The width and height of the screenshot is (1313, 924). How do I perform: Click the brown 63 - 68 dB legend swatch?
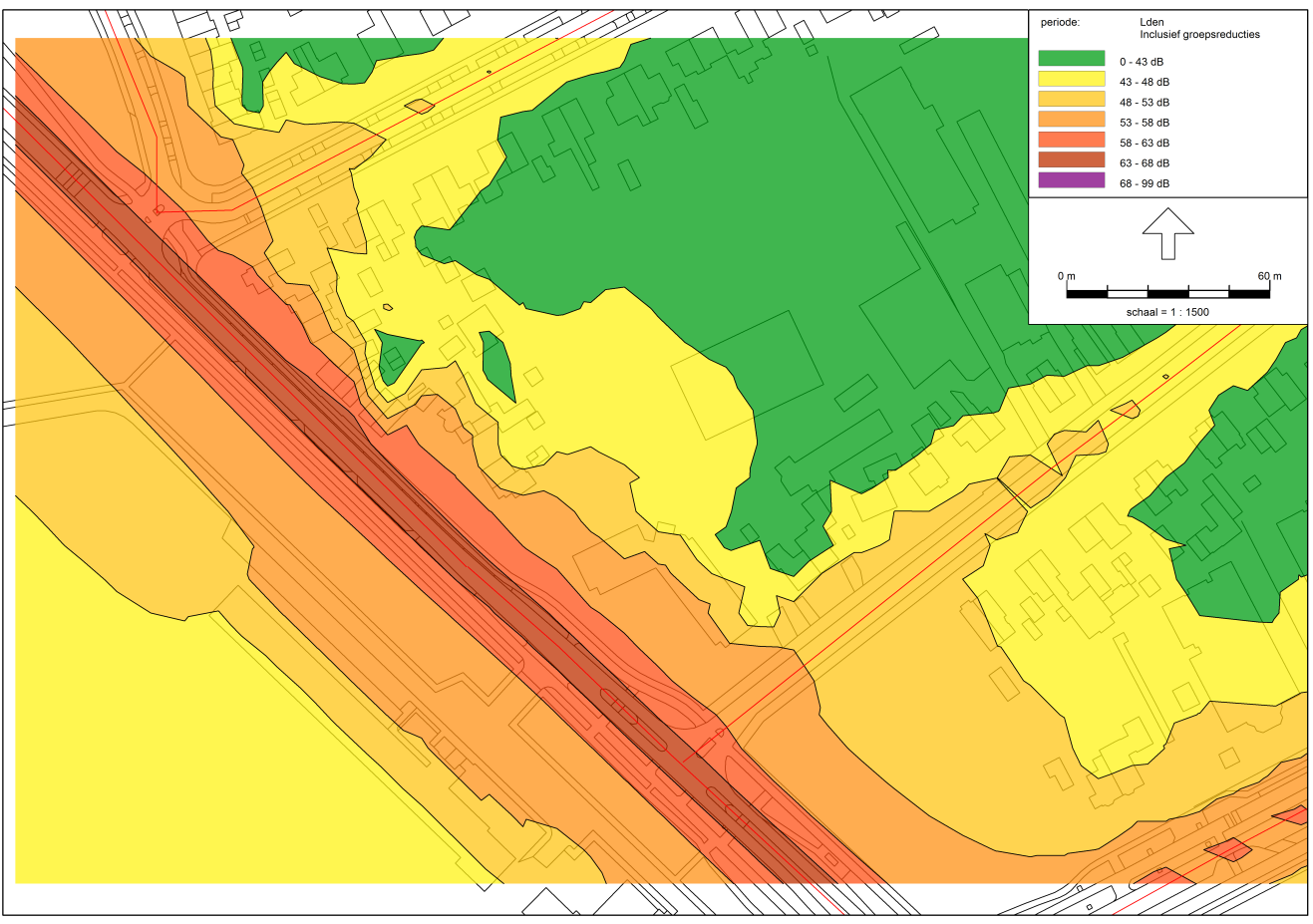(1072, 159)
